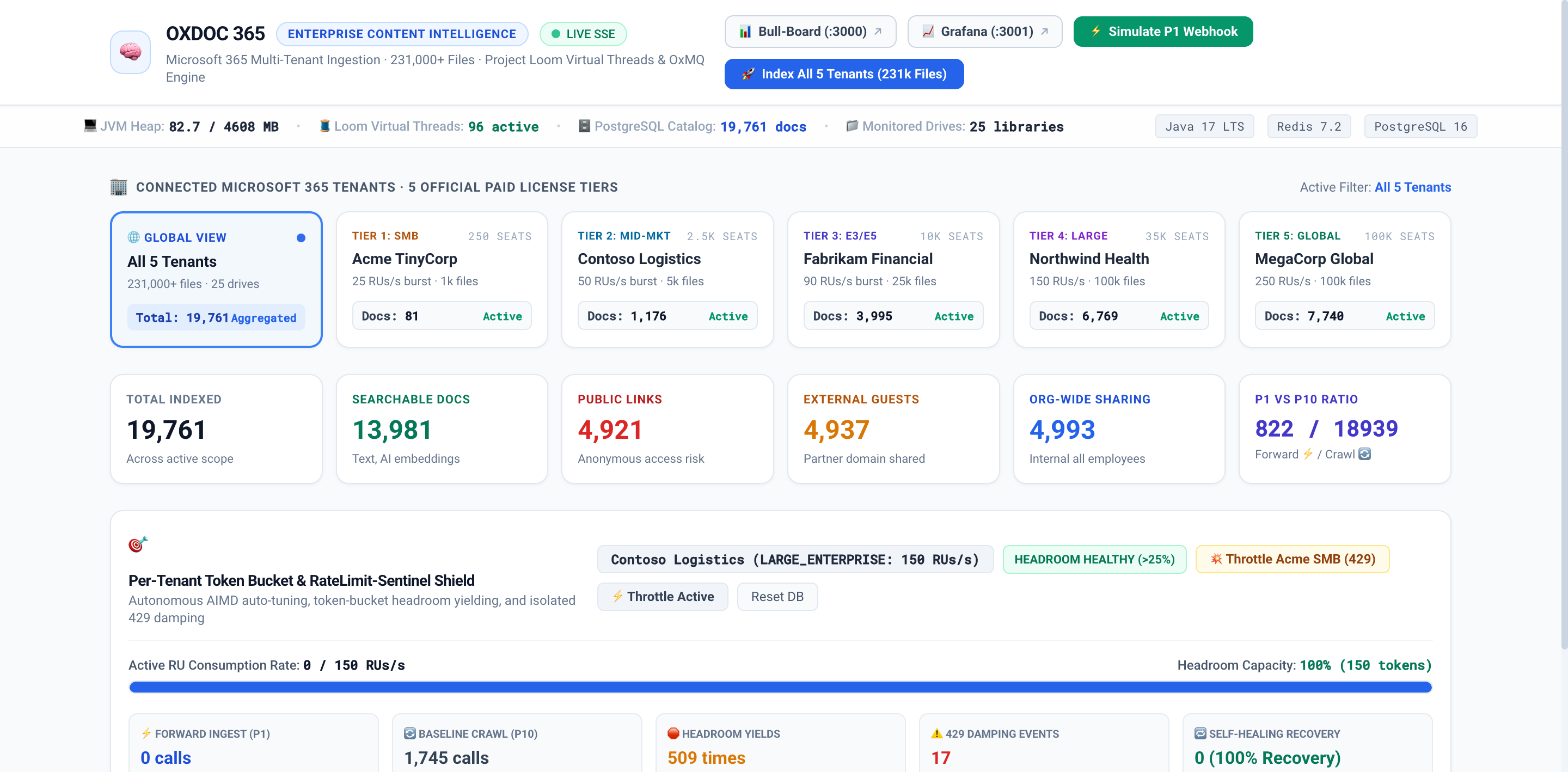Viewport: 1568px width, 772px height.
Task: Select the Fabrikam Financial tenant card
Action: tap(893, 279)
